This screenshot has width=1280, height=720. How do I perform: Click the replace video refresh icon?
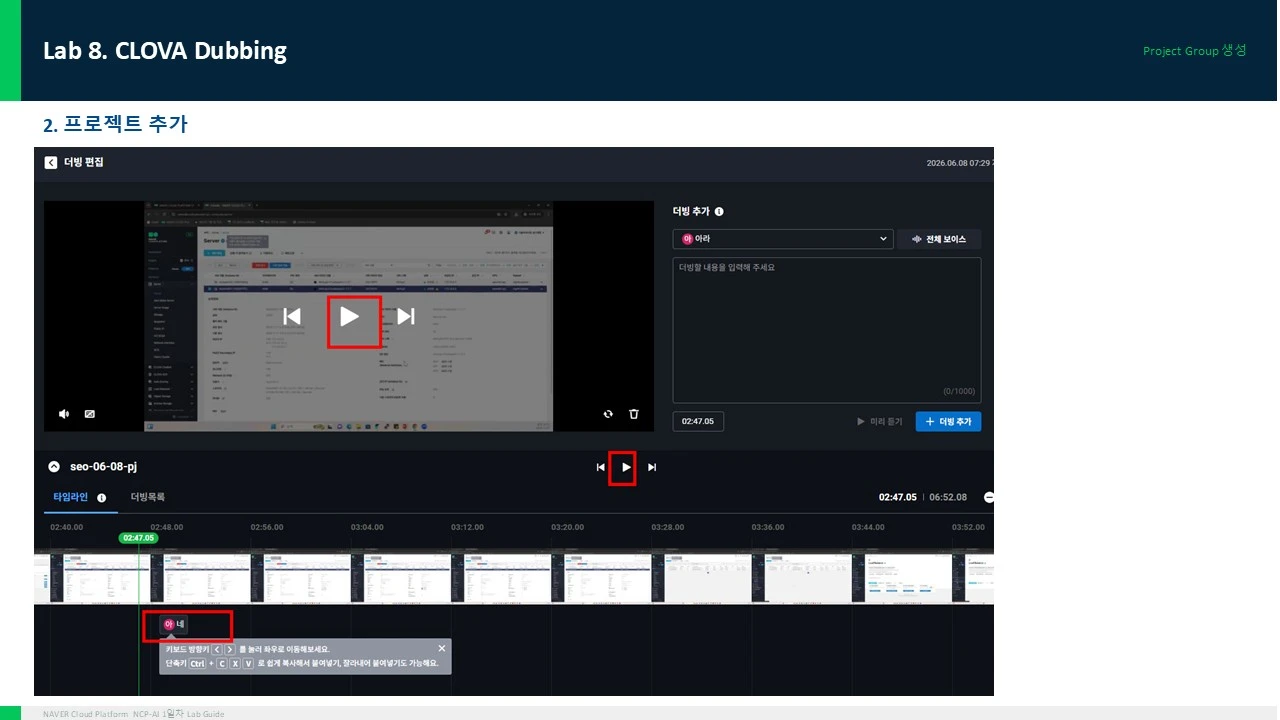pos(608,414)
